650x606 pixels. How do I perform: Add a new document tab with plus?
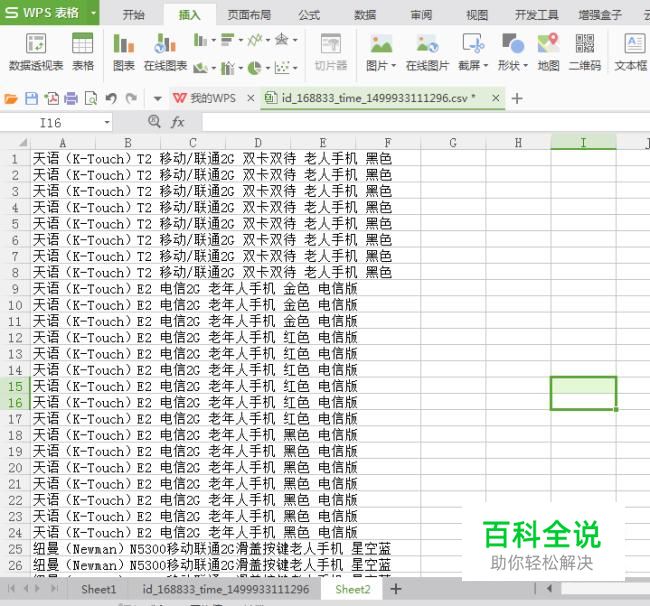[517, 99]
